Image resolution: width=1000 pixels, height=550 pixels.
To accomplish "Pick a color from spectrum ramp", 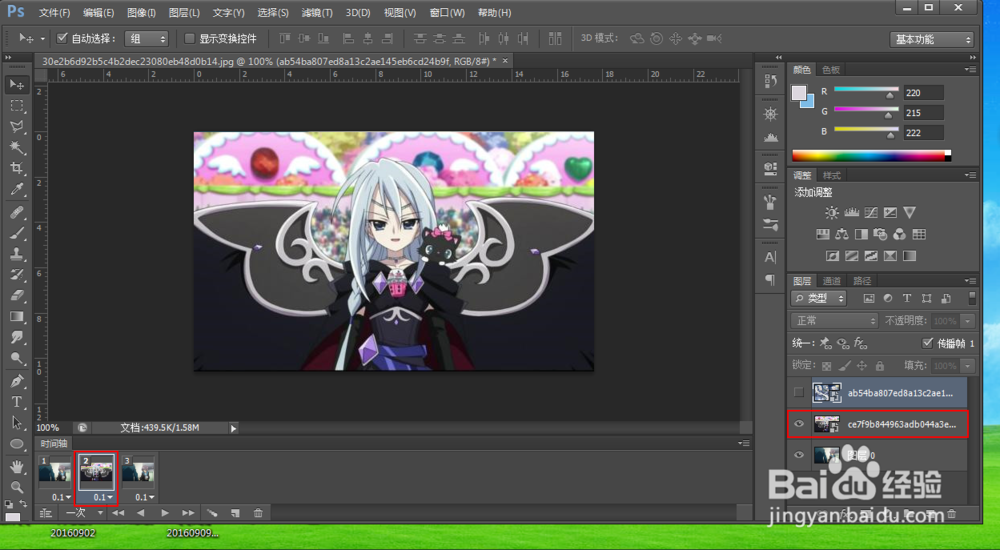I will pos(871,156).
